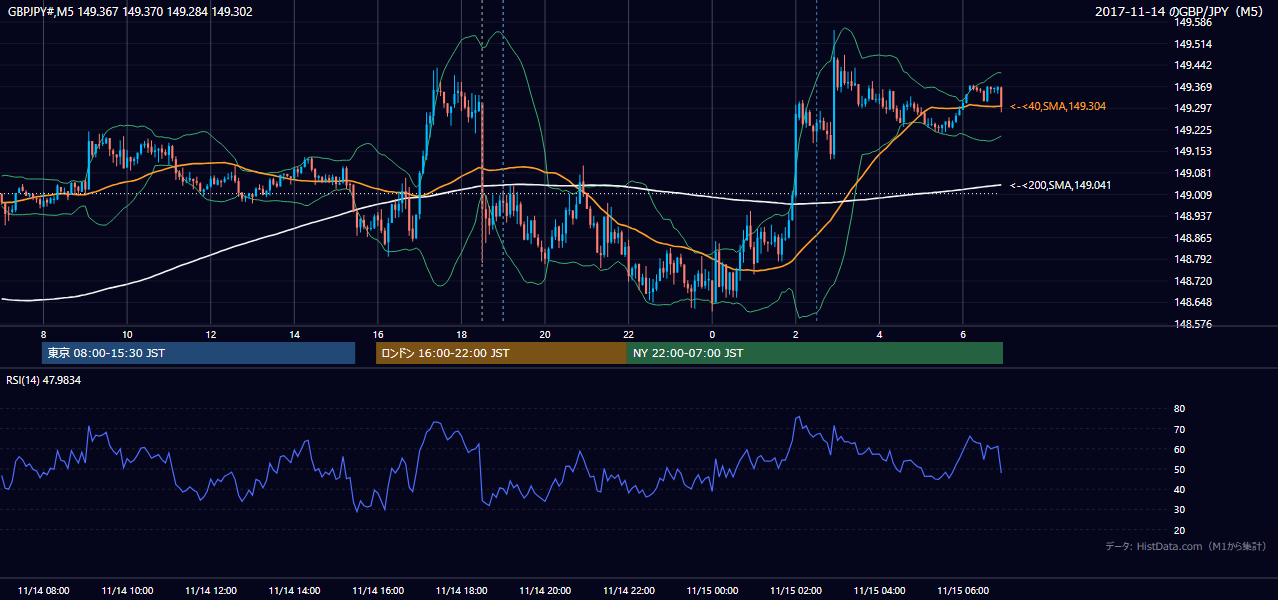
Task: Click the bottom date label 11/14 18:00
Action: (462, 591)
